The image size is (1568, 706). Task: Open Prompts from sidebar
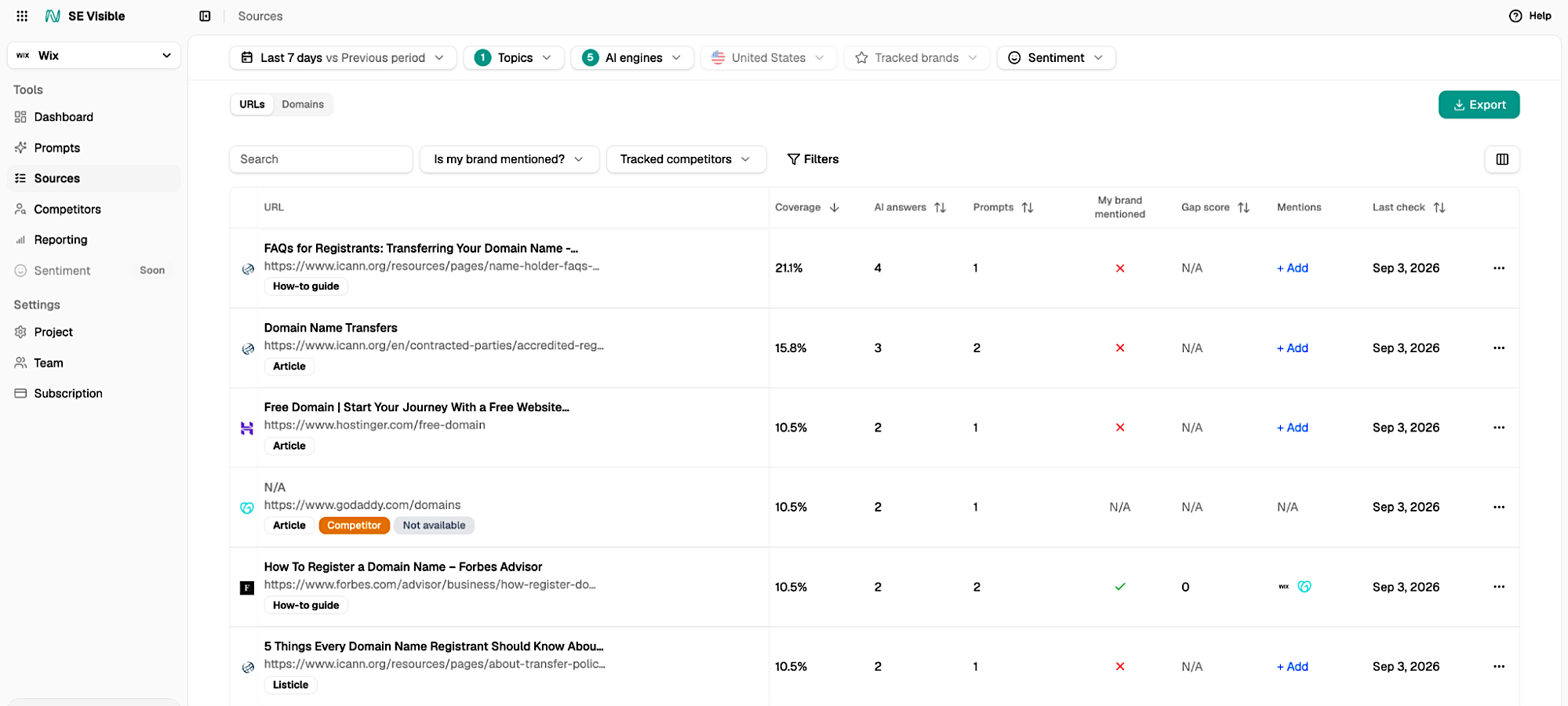(x=94, y=147)
